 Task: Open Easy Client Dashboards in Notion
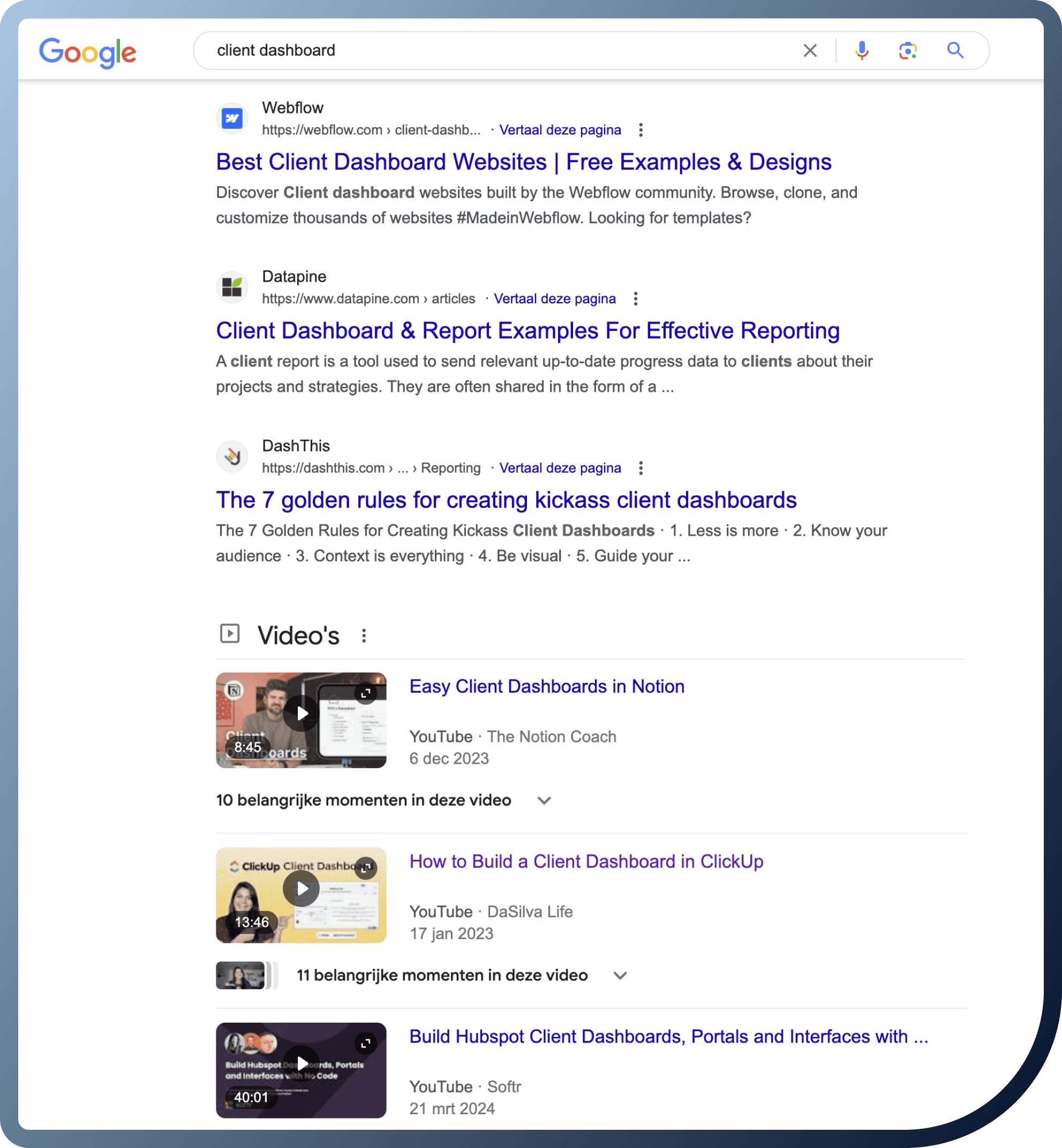click(x=546, y=686)
